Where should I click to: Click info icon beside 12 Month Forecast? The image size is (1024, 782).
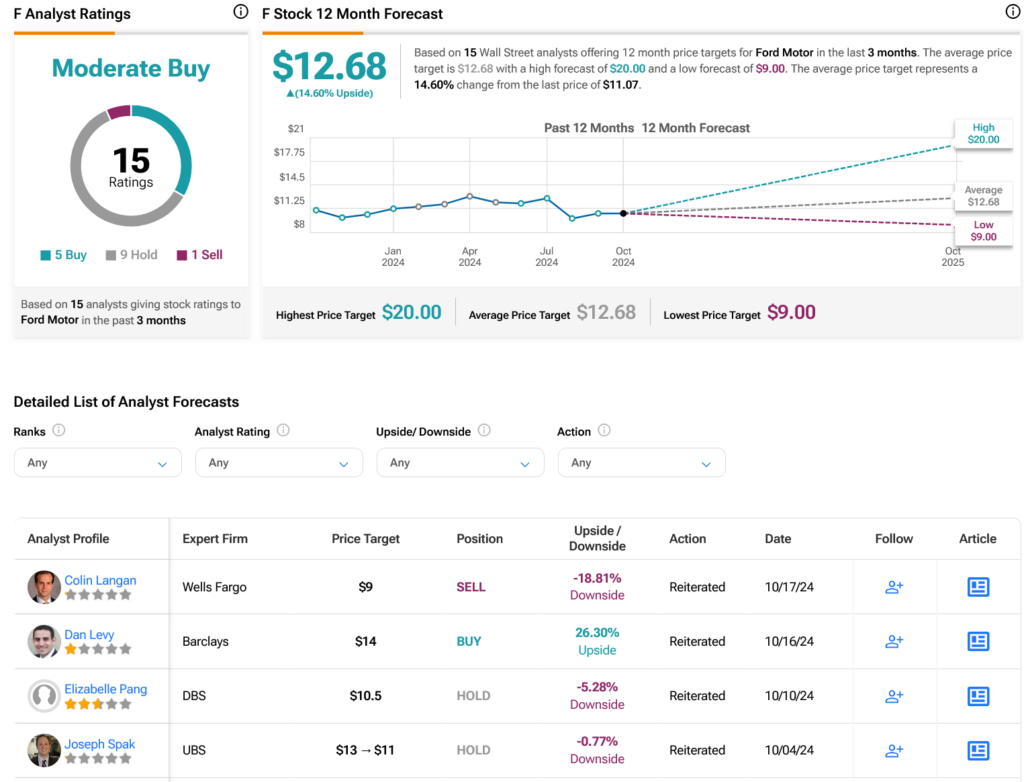click(x=1012, y=12)
